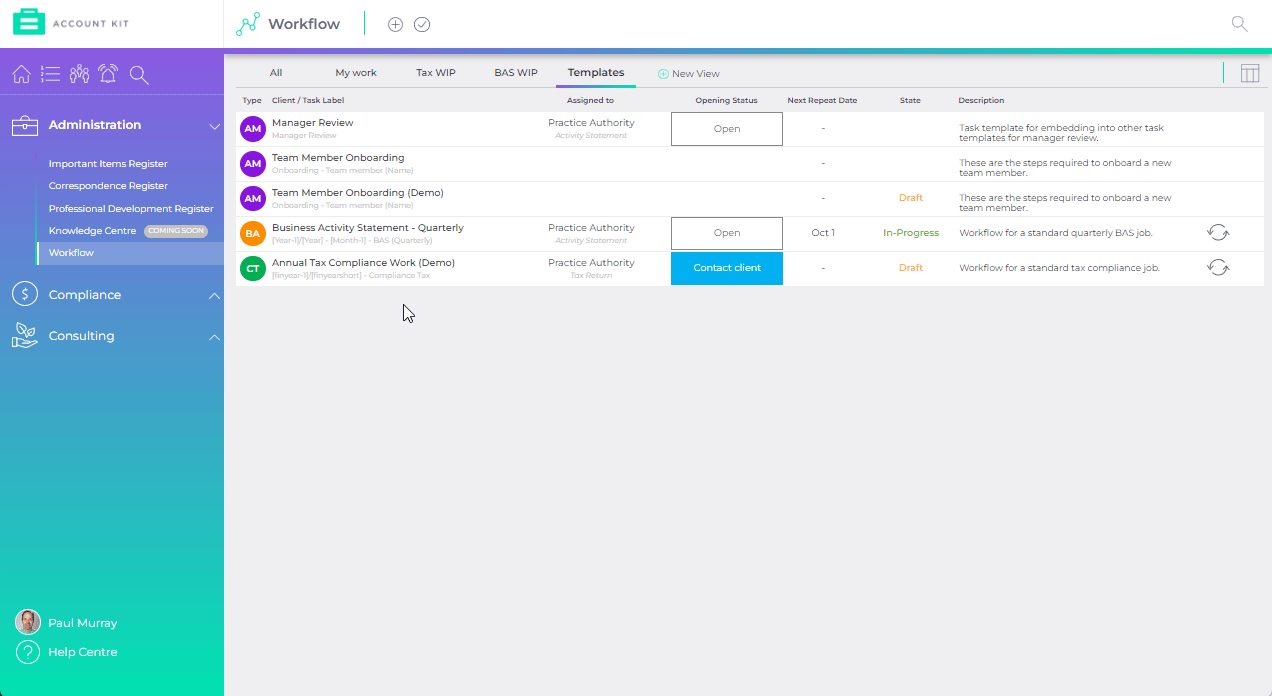The width and height of the screenshot is (1272, 696).
Task: Click the top-right search magnifier icon
Action: pyautogui.click(x=1240, y=24)
